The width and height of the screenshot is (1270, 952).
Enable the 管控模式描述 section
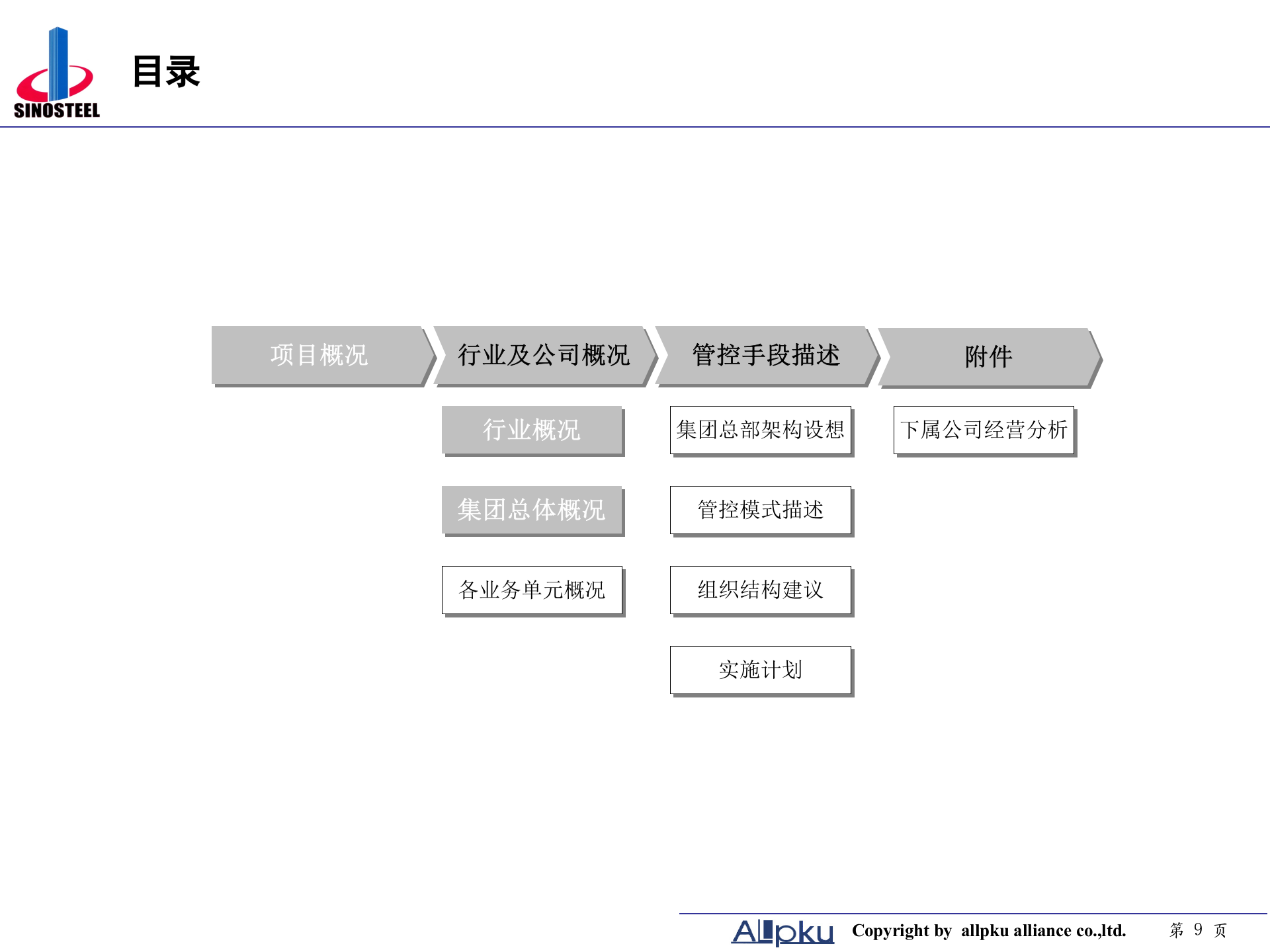(761, 510)
